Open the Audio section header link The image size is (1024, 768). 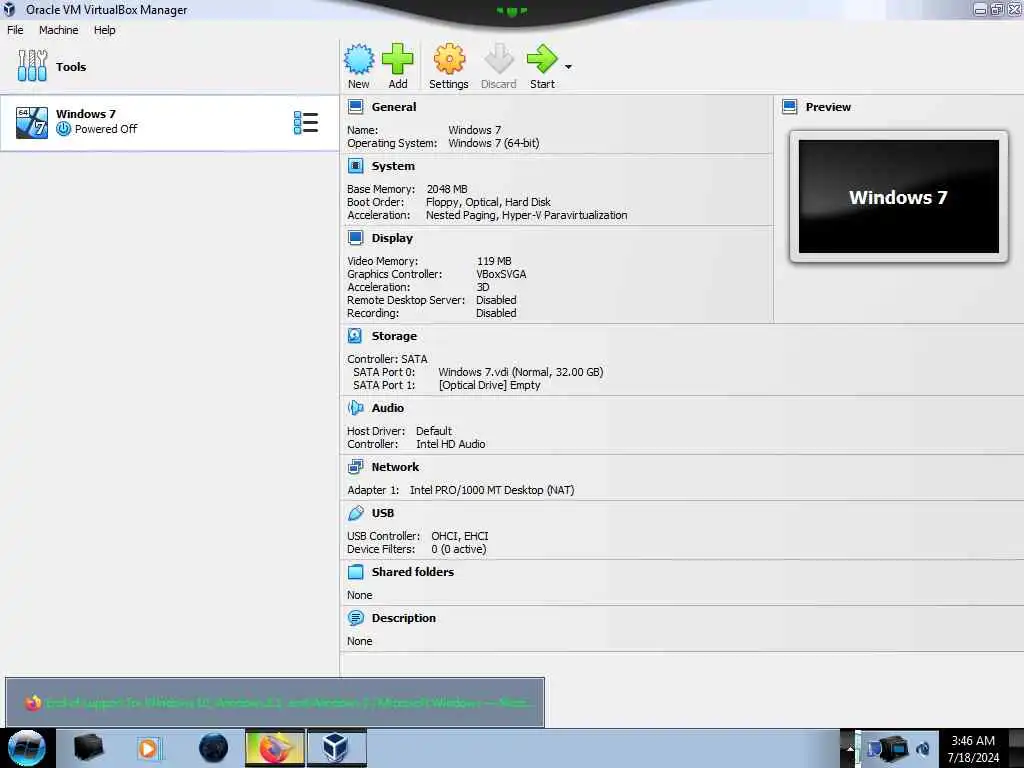(x=388, y=408)
